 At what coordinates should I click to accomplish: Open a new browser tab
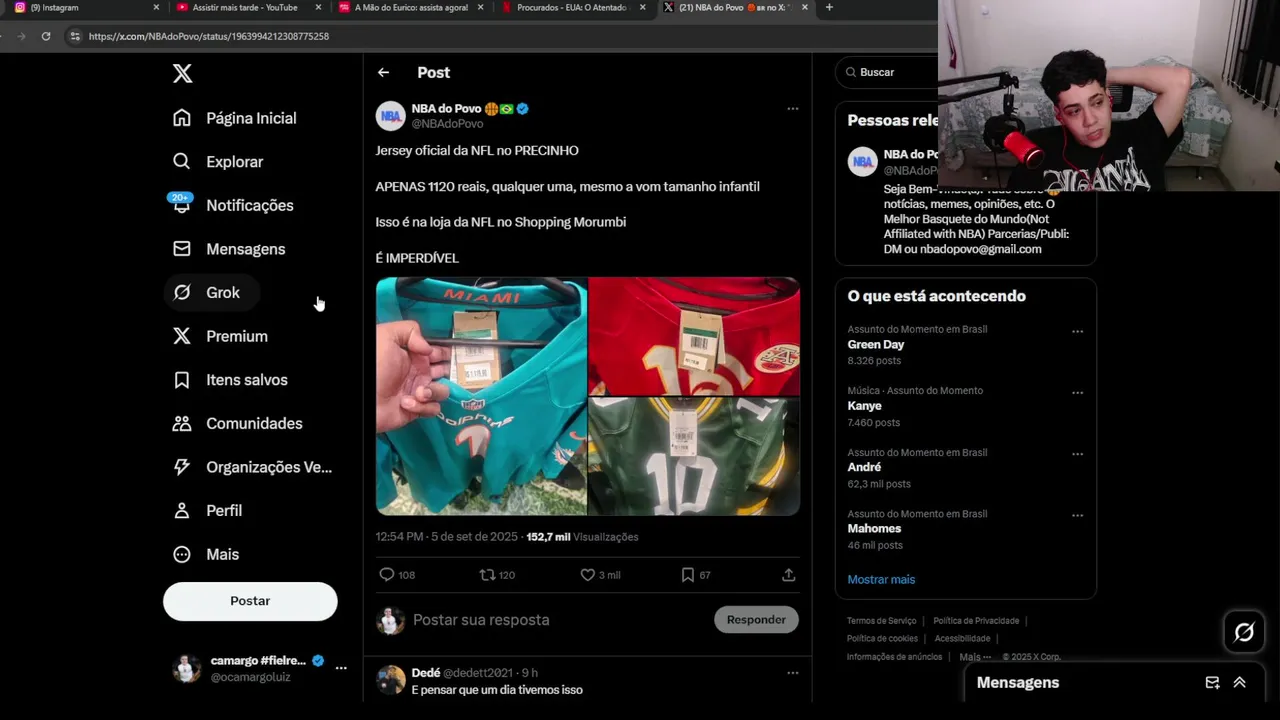click(x=829, y=7)
